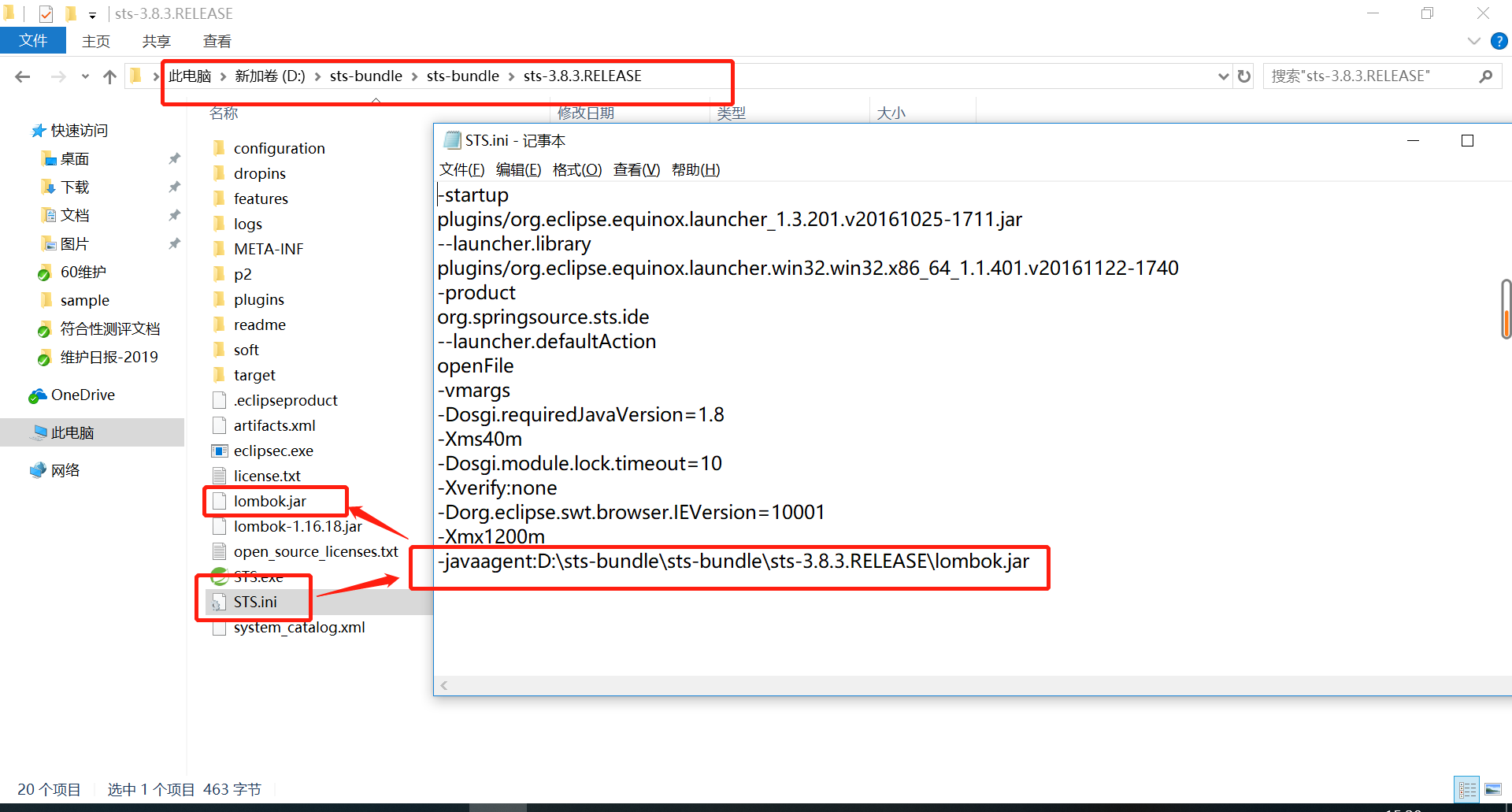The width and height of the screenshot is (1512, 812).
Task: Click 此电脑 in the address breadcrumb
Action: pyautogui.click(x=190, y=76)
